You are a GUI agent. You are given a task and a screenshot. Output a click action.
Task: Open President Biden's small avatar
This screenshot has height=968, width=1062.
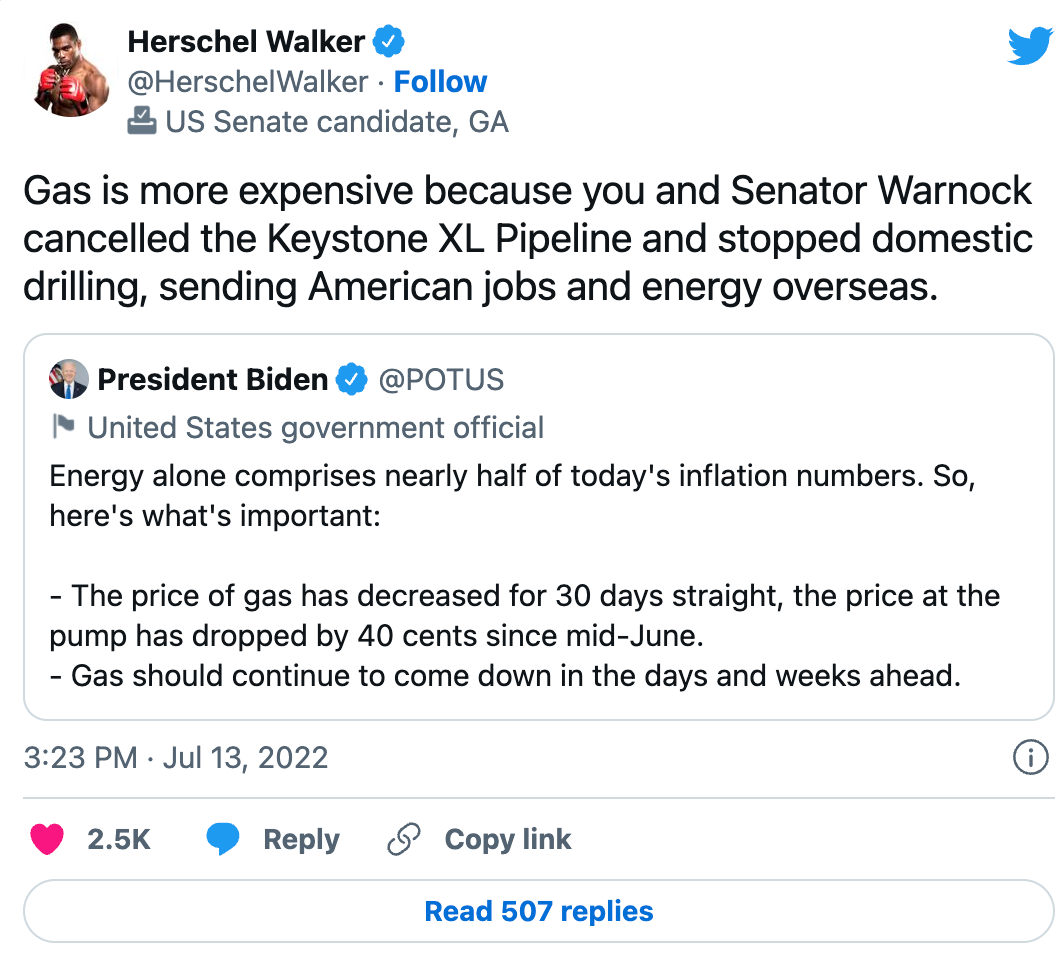coord(69,380)
